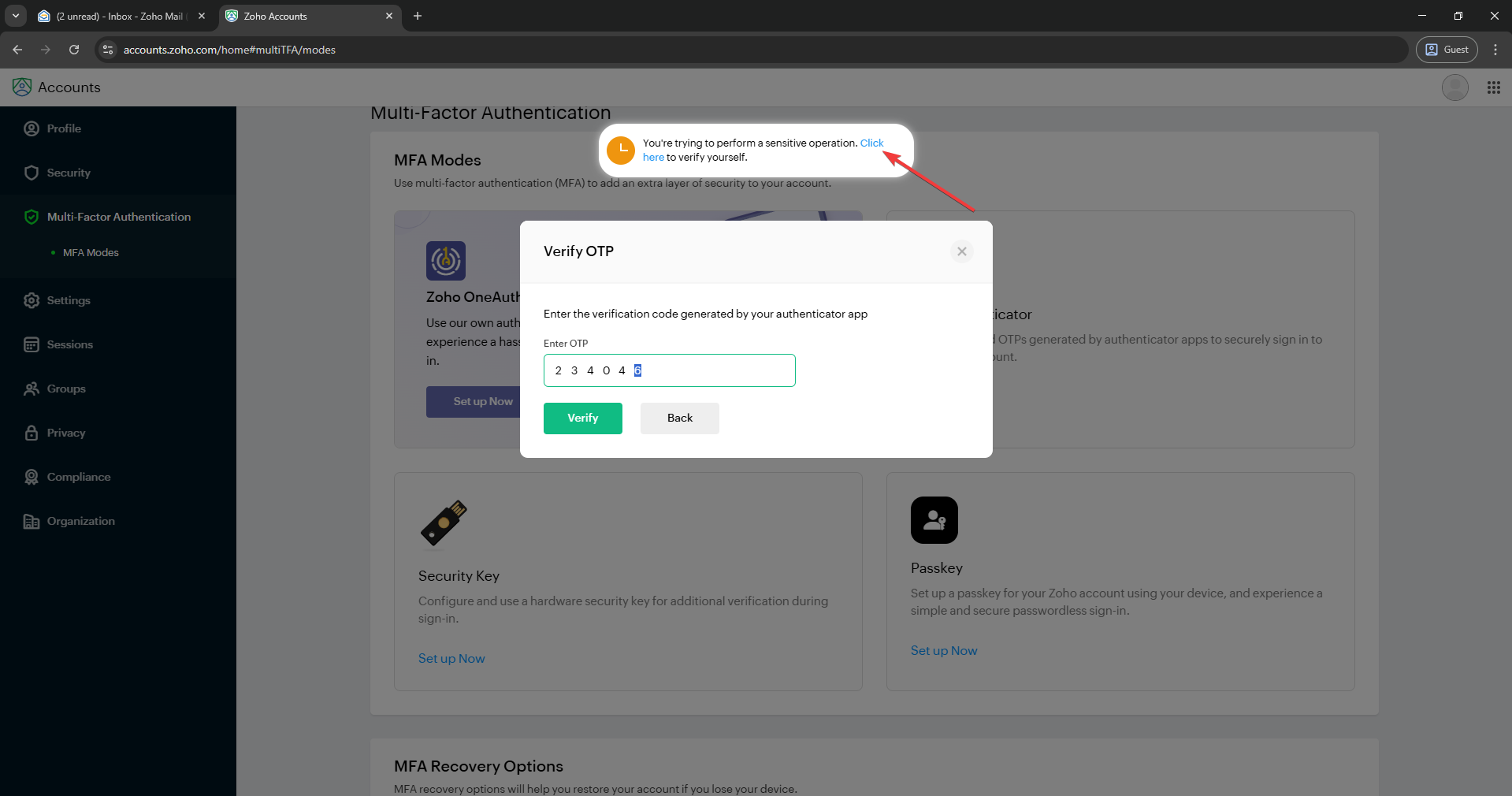Select MFA Modes submenu item
Image resolution: width=1512 pixels, height=796 pixels.
pos(91,253)
